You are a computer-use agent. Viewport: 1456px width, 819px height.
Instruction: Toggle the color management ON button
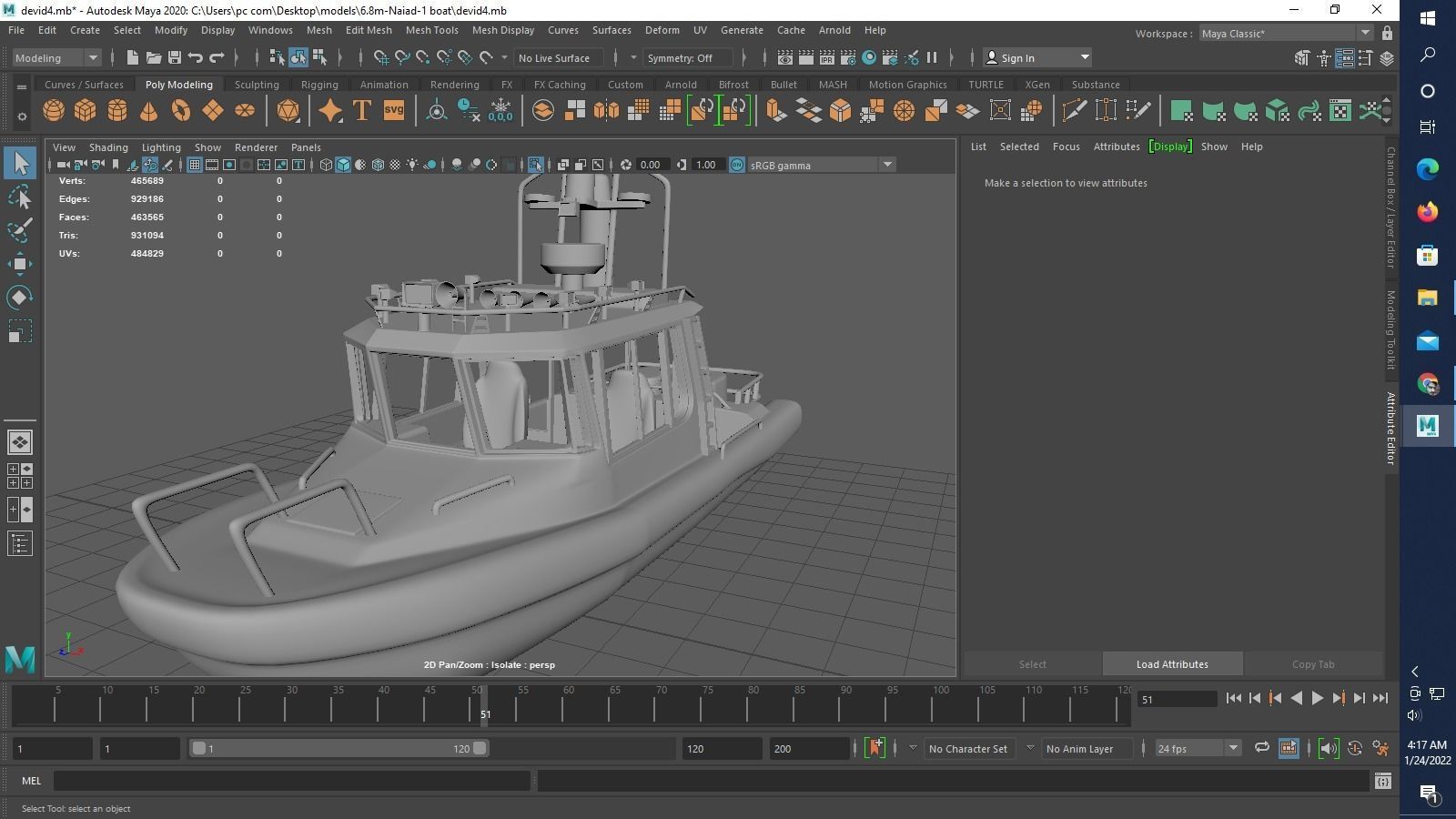[737, 165]
